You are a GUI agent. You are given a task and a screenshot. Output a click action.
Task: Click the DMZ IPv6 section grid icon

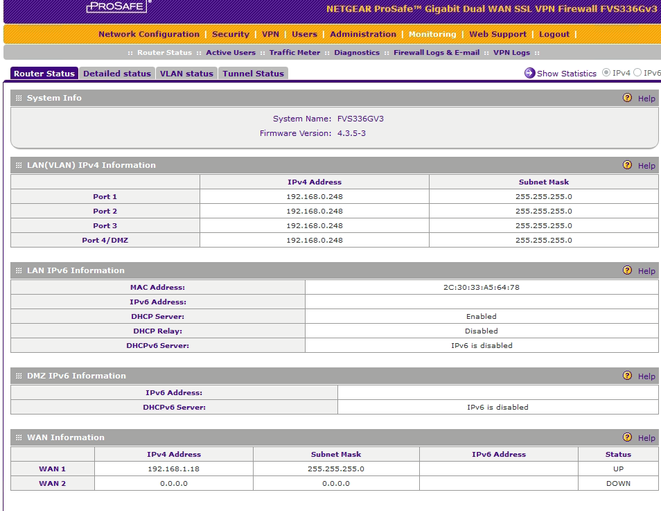coord(19,376)
